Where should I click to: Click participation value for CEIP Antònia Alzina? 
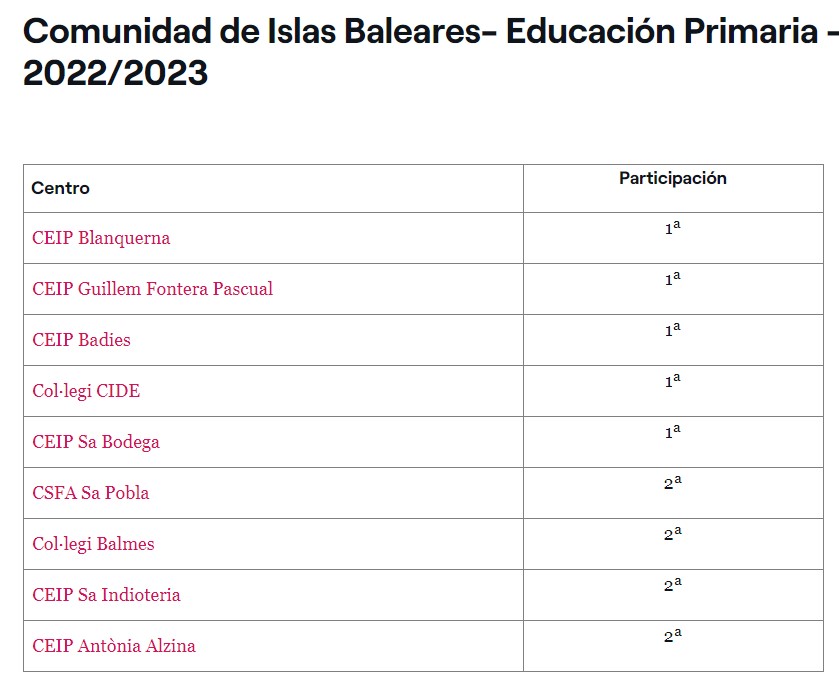click(673, 636)
